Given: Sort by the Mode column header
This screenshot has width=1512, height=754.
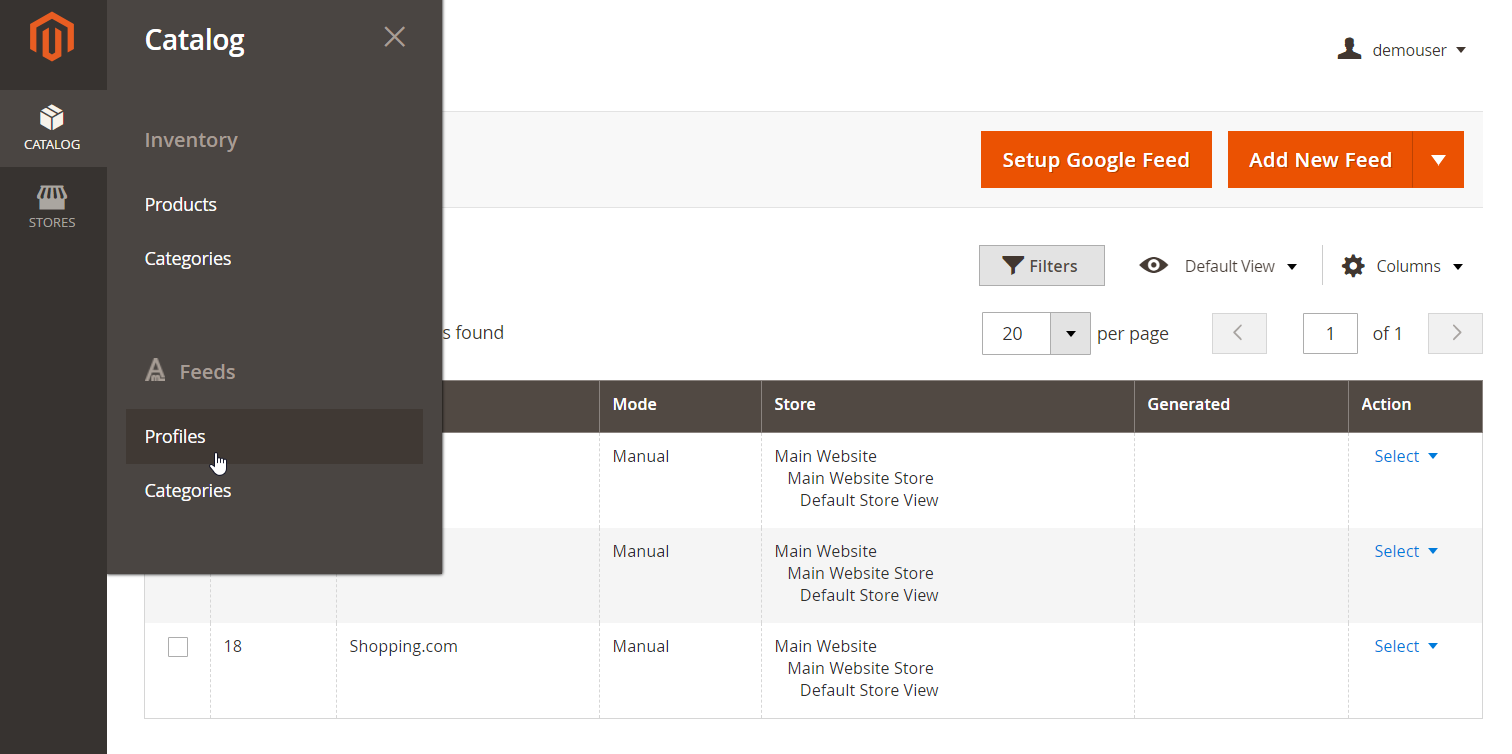Looking at the screenshot, I should [x=680, y=405].
